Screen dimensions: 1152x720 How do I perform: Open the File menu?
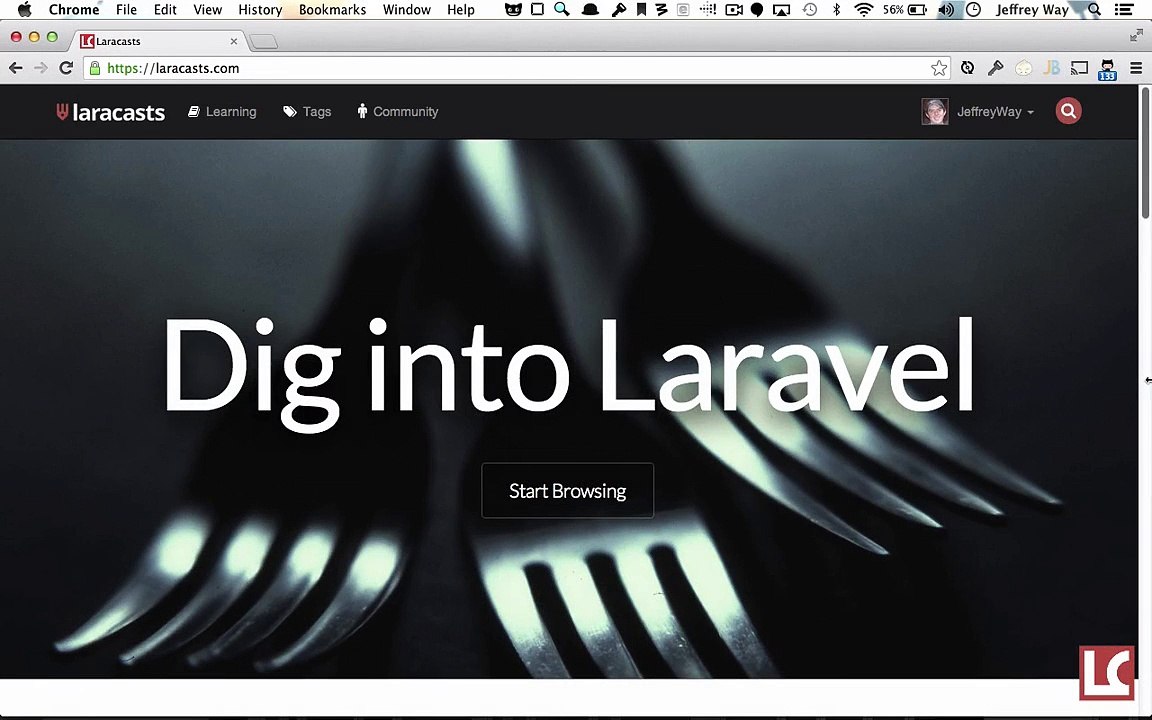tap(126, 10)
